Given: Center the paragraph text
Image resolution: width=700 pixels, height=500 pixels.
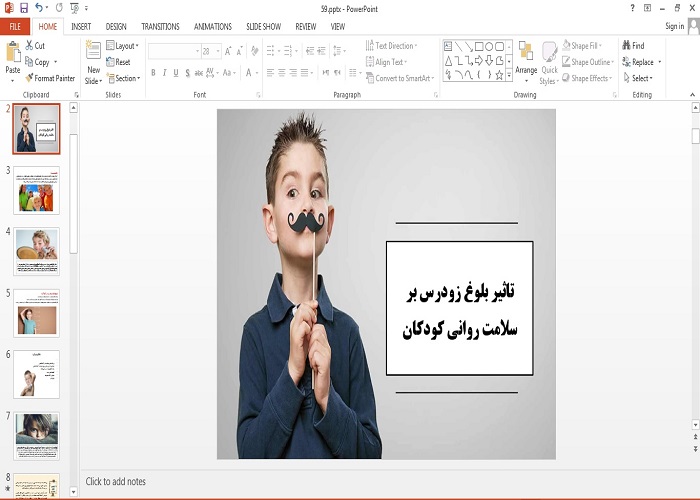Looking at the screenshot, I should click(x=282, y=73).
